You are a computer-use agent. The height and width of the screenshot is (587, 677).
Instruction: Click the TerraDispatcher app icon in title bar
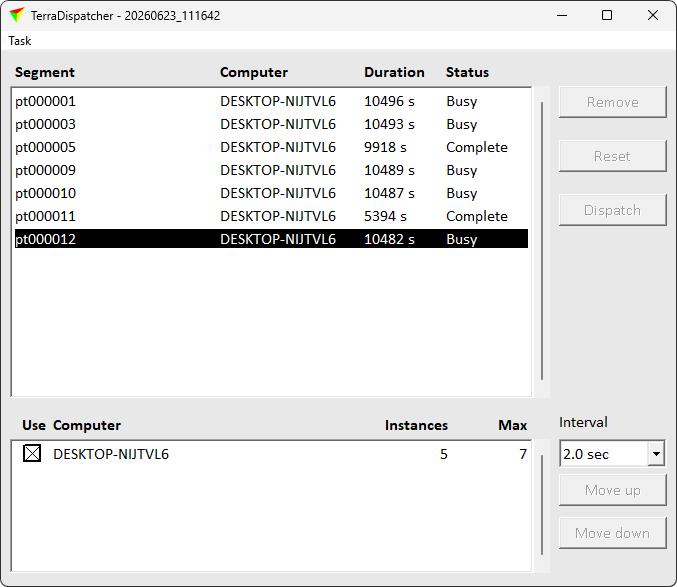pyautogui.click(x=16, y=15)
